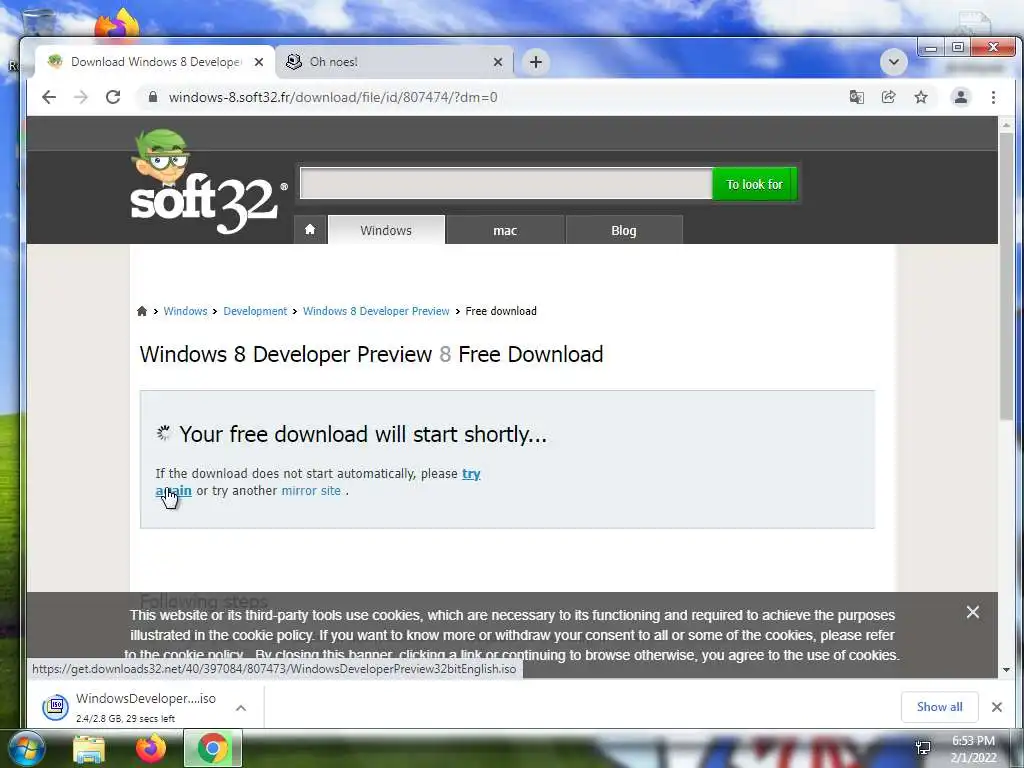Open the Chrome profile avatar icon
Viewport: 1024px width, 768px height.
(961, 97)
